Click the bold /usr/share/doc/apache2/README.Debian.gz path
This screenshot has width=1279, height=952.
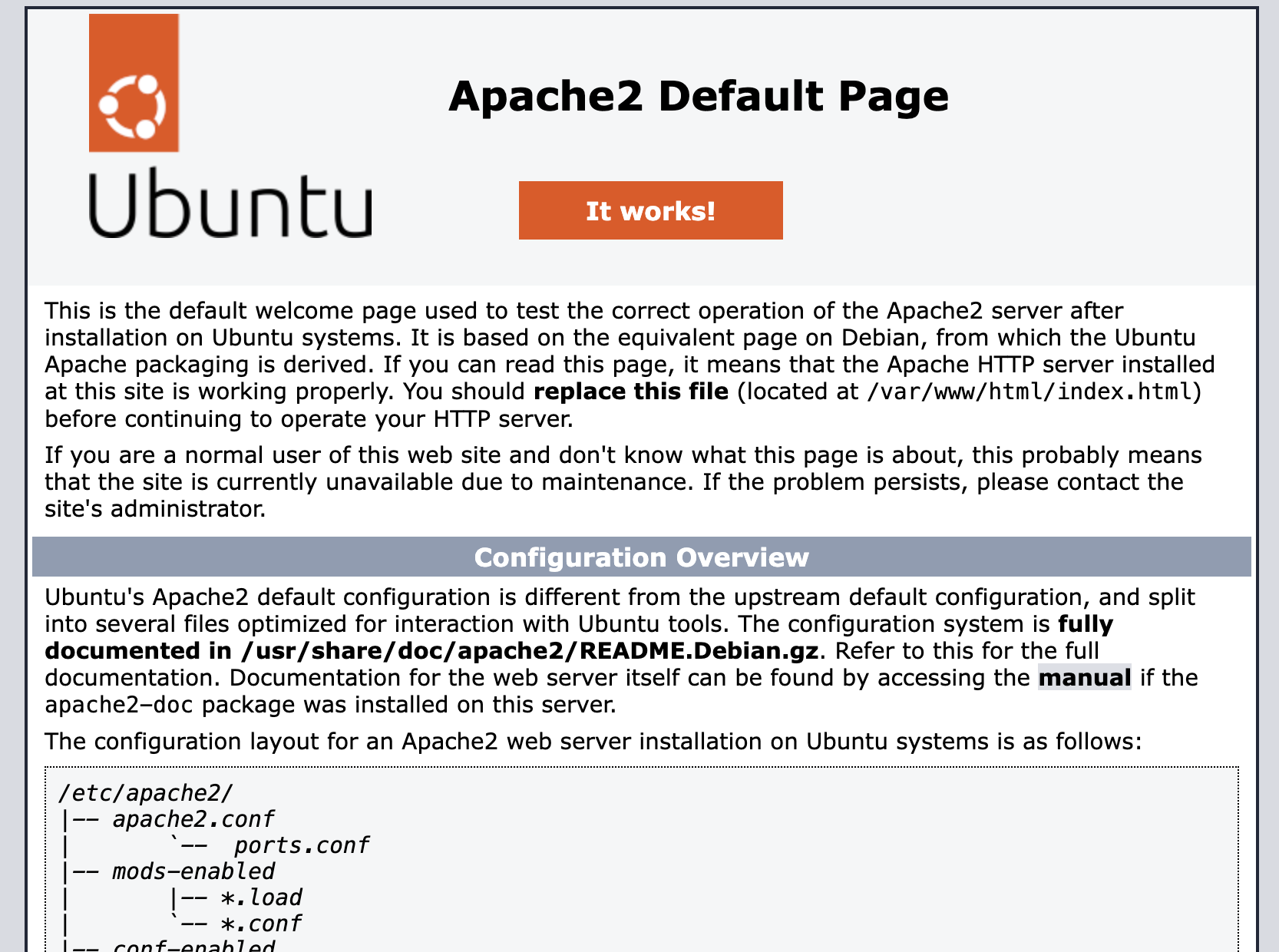pyautogui.click(x=529, y=651)
